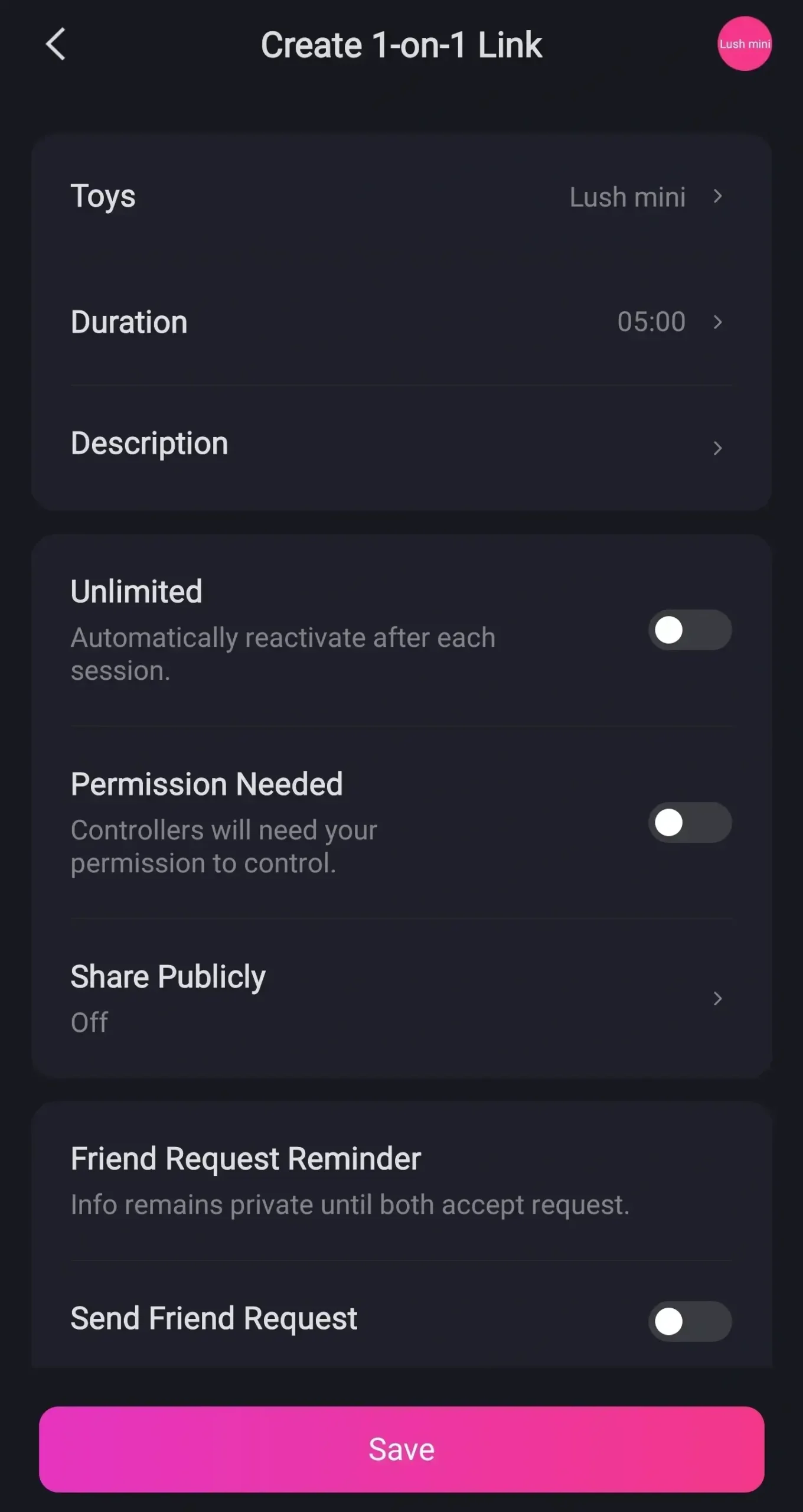803x1512 pixels.
Task: Tap the Share Publicly Off status
Action: point(90,1022)
